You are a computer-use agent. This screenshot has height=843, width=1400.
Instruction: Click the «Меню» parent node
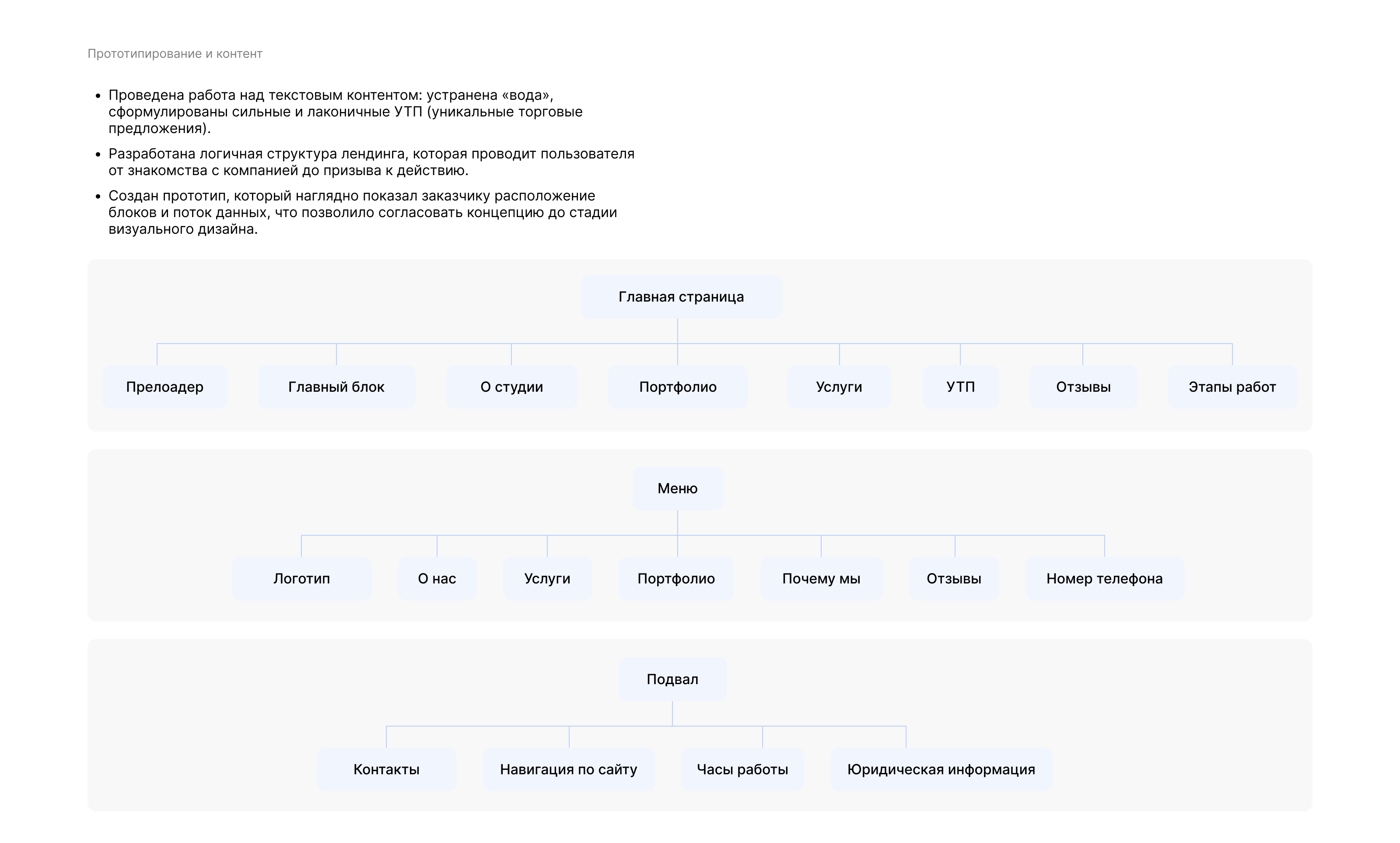677,488
